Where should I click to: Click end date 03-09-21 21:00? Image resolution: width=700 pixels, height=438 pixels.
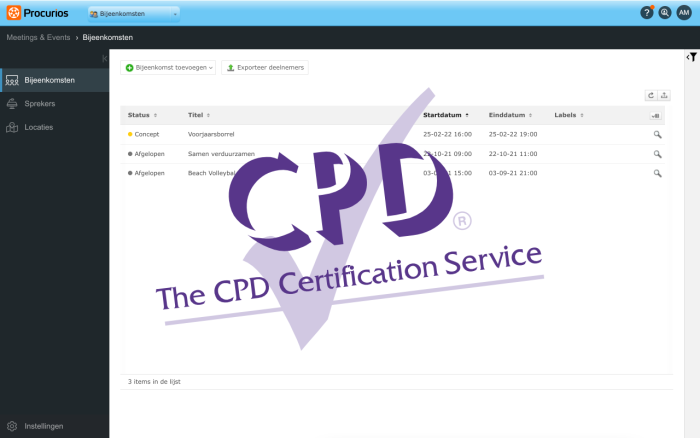coord(513,173)
